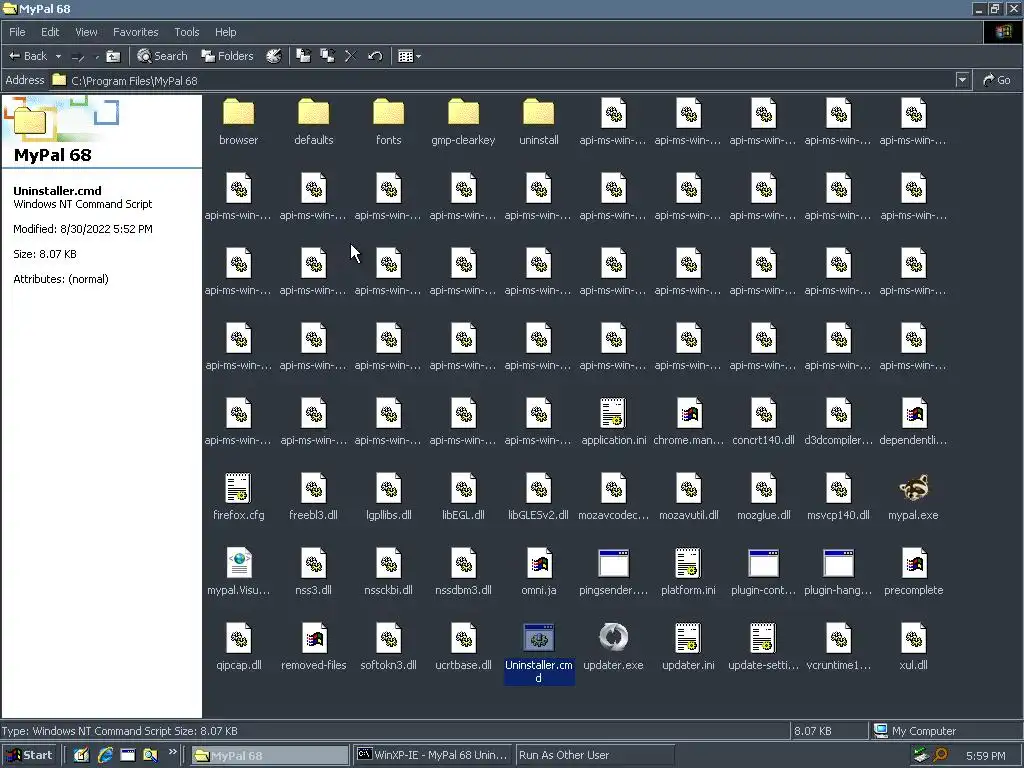Select the firefox.cfg file
Screen dimensions: 1024x768
point(238,497)
